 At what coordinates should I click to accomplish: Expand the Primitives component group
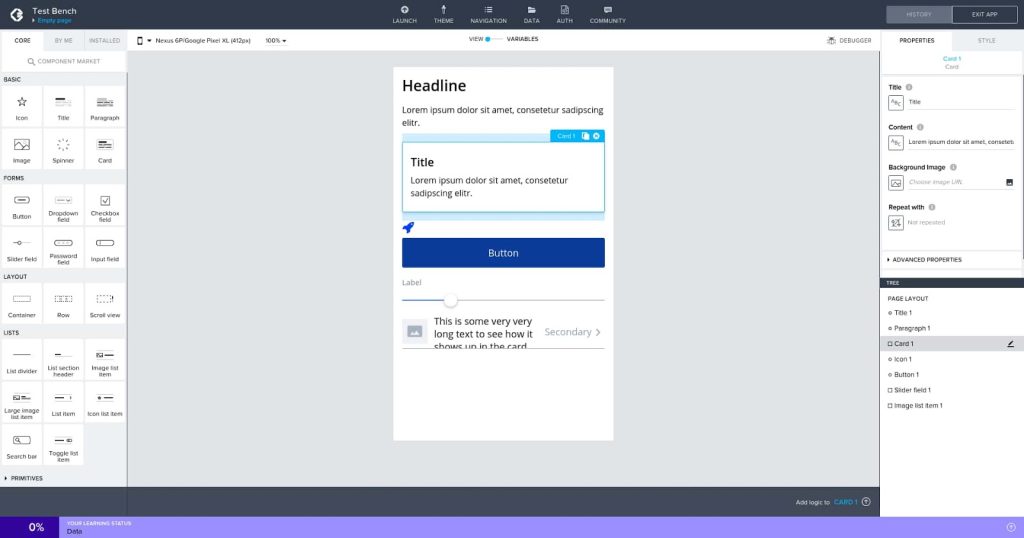24,479
